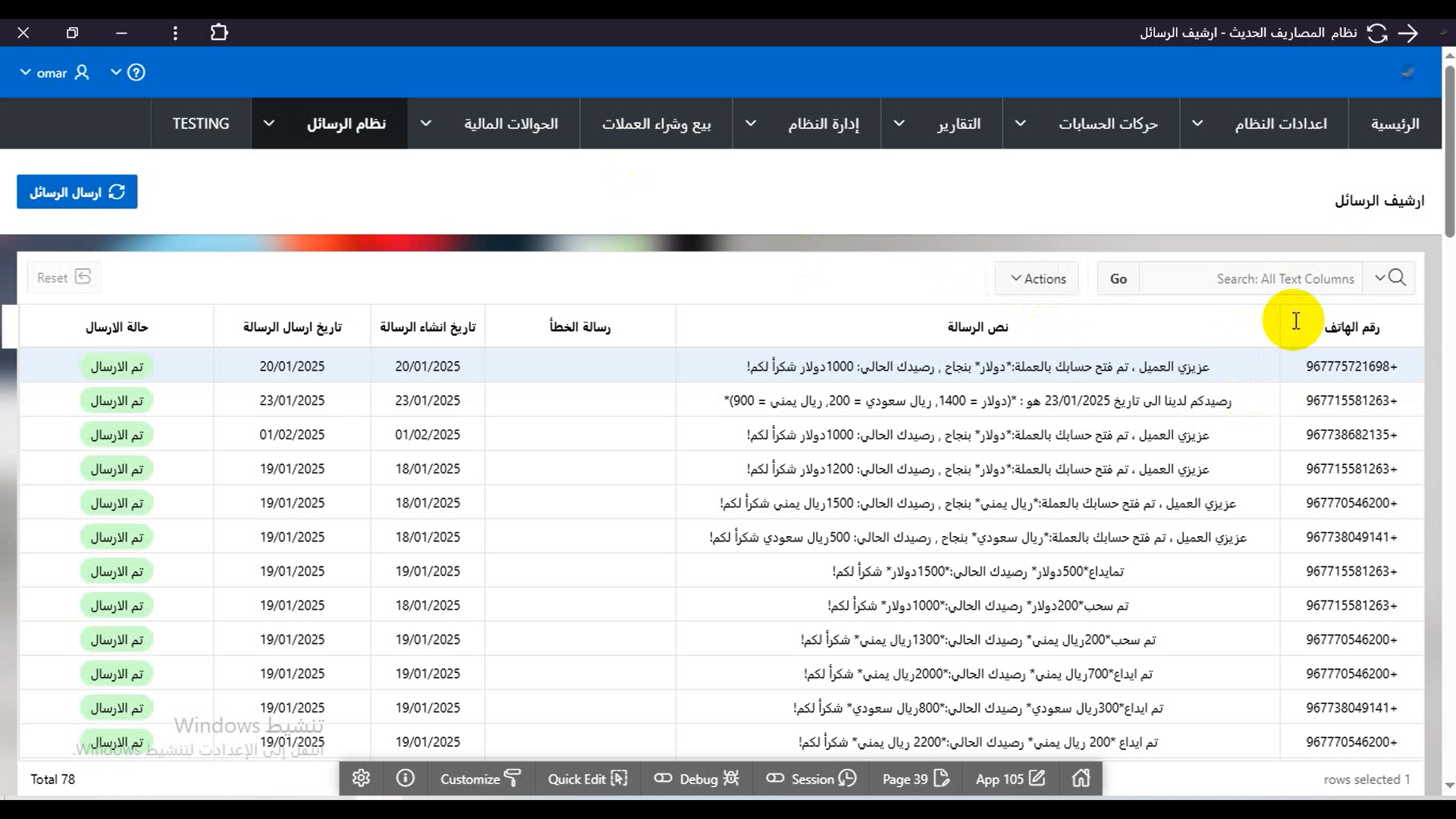This screenshot has width=1456, height=819.
Task: Open the search column selector magnifier
Action: [x=1389, y=278]
